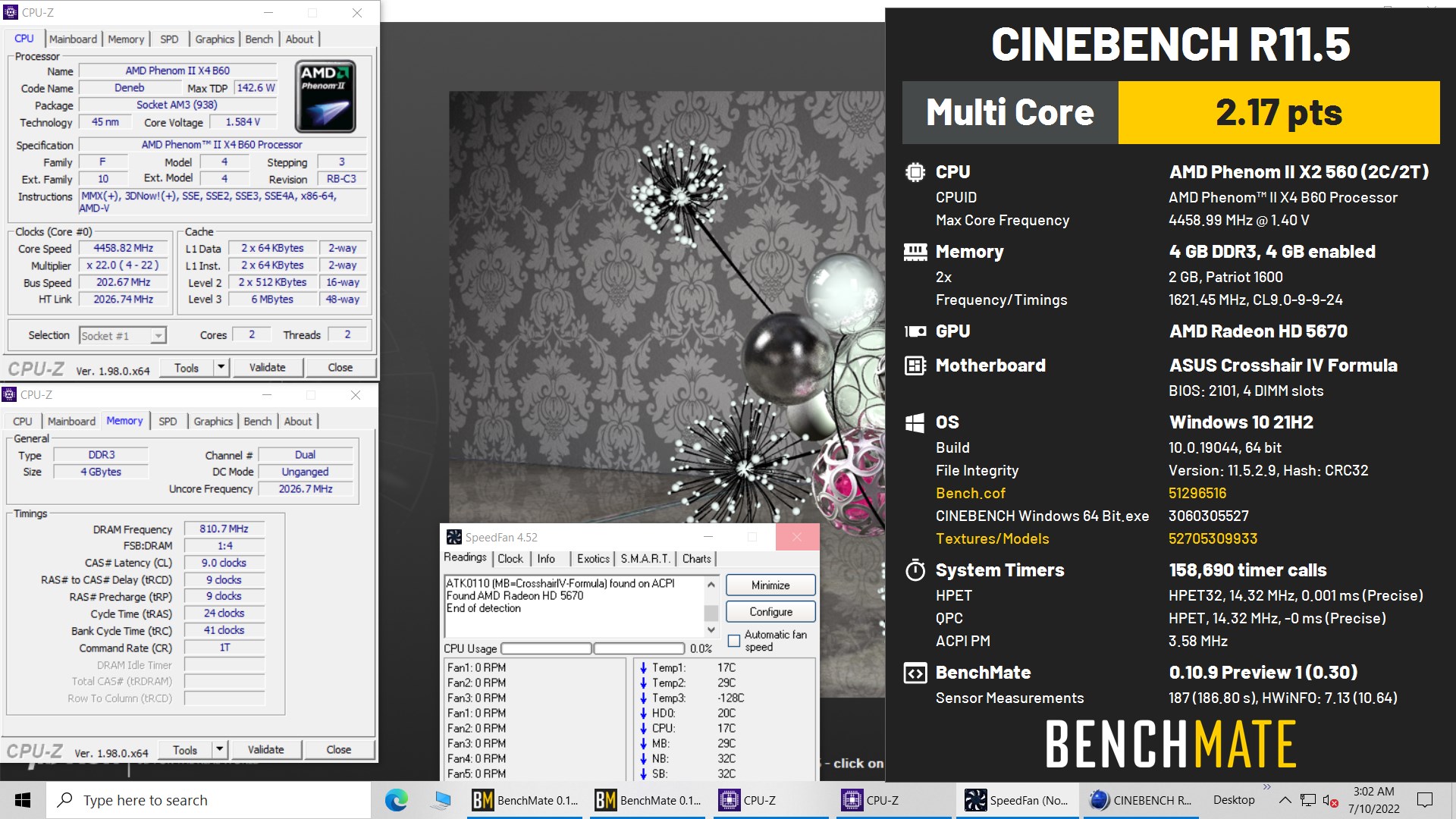The image size is (1456, 819).
Task: Click the Memory icon in BenchMate panel
Action: coord(915,252)
